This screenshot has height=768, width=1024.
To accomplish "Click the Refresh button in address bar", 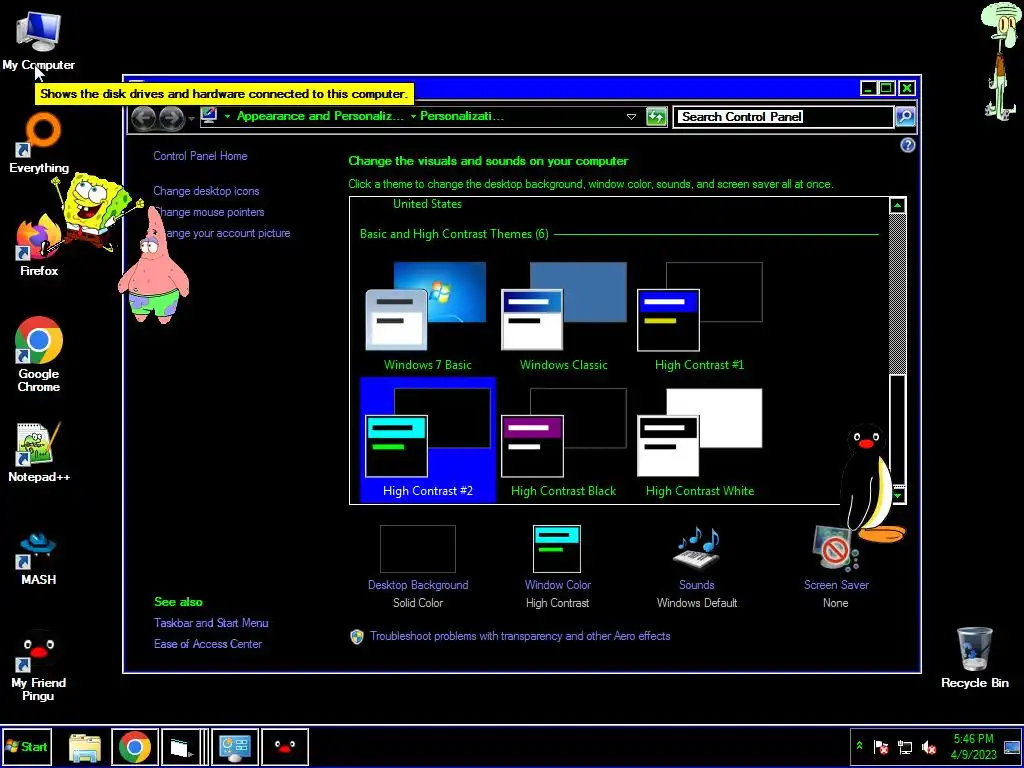I will pos(656,117).
